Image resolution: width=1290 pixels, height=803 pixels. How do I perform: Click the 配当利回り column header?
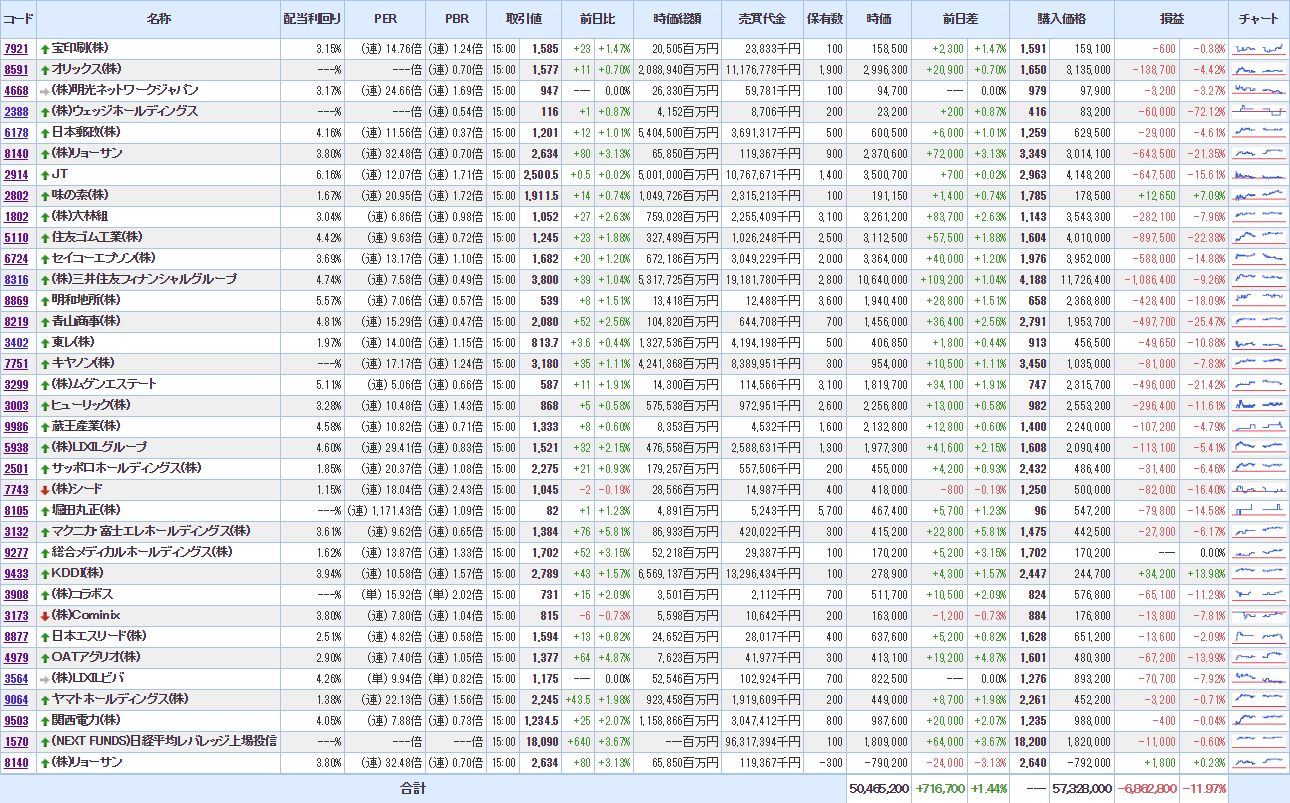(x=312, y=19)
